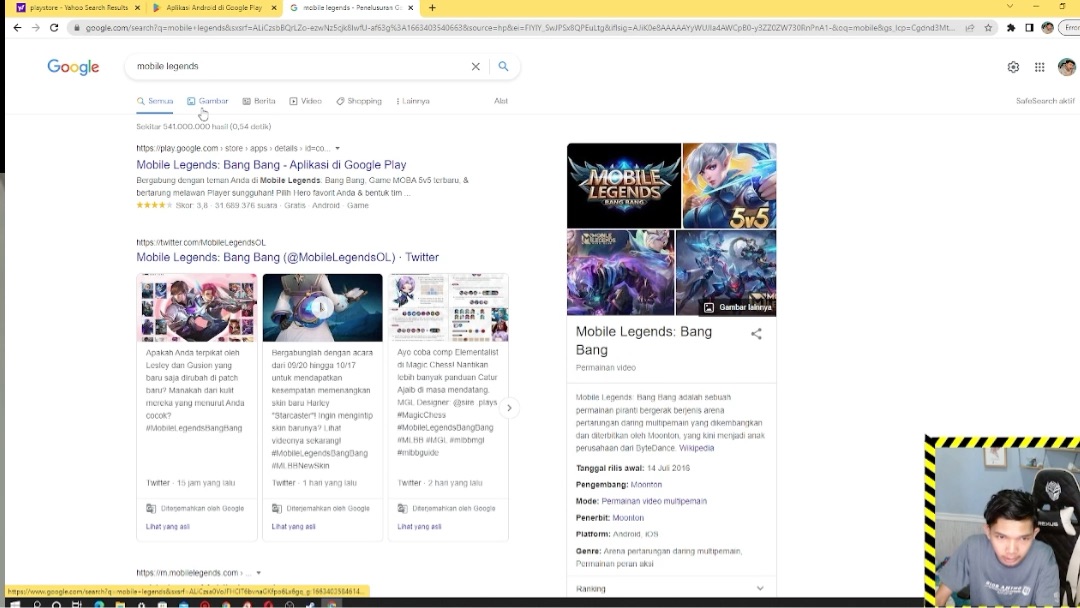Share the Mobile Legends knowledge panel

coord(756,334)
